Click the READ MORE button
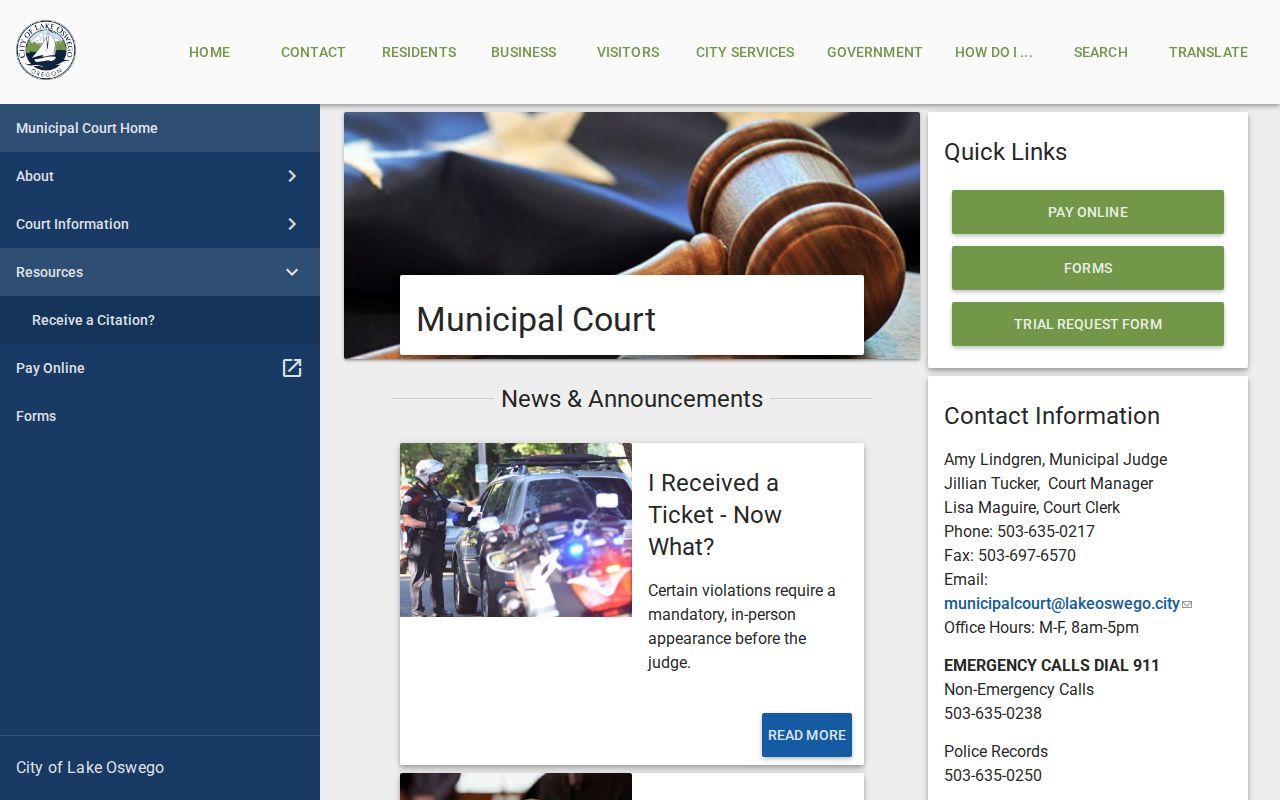The image size is (1280, 800). tap(807, 735)
